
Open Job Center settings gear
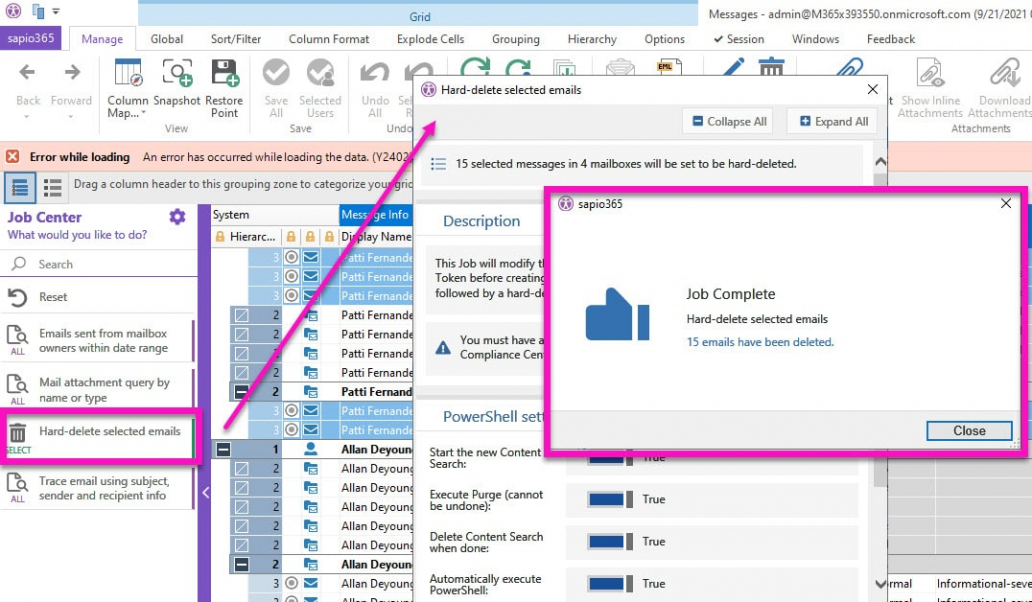[177, 217]
